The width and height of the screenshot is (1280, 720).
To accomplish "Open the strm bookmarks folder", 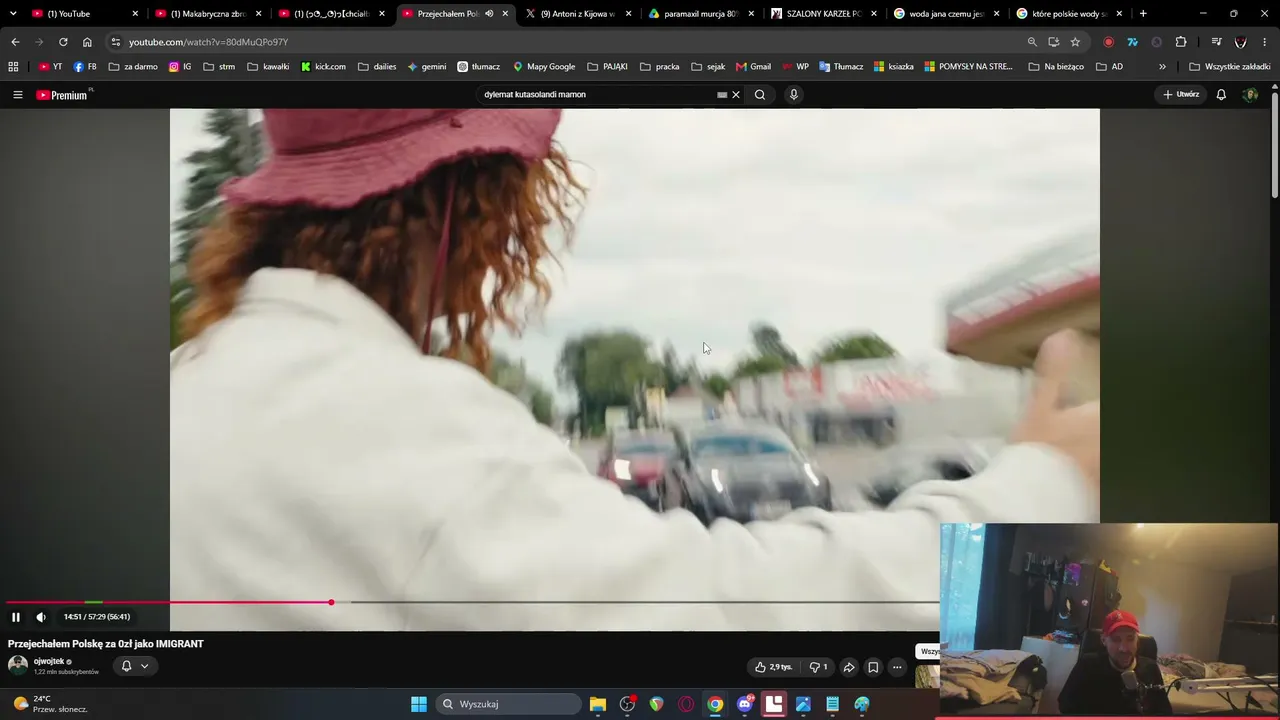I will pos(219,67).
